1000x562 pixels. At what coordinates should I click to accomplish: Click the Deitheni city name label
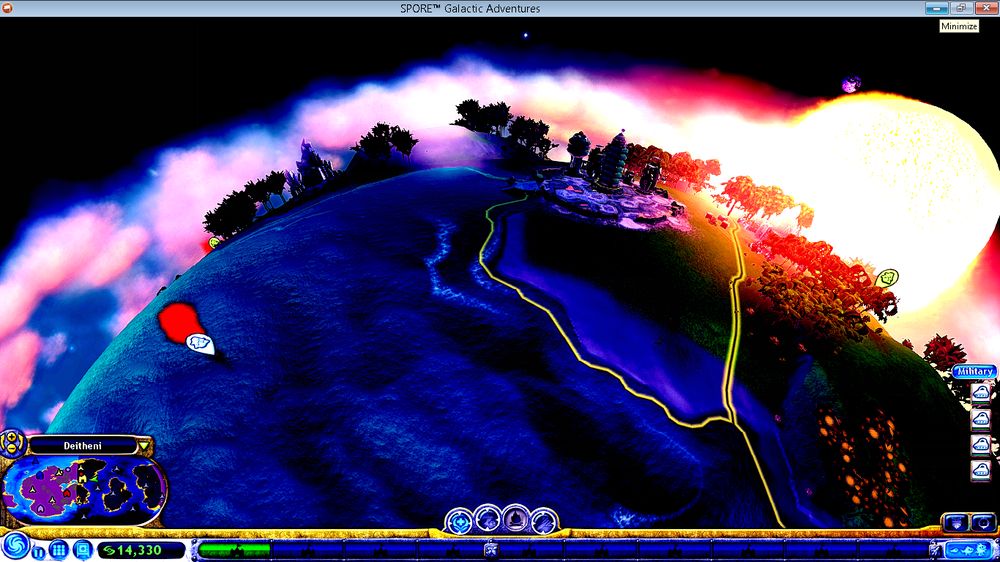pos(82,445)
